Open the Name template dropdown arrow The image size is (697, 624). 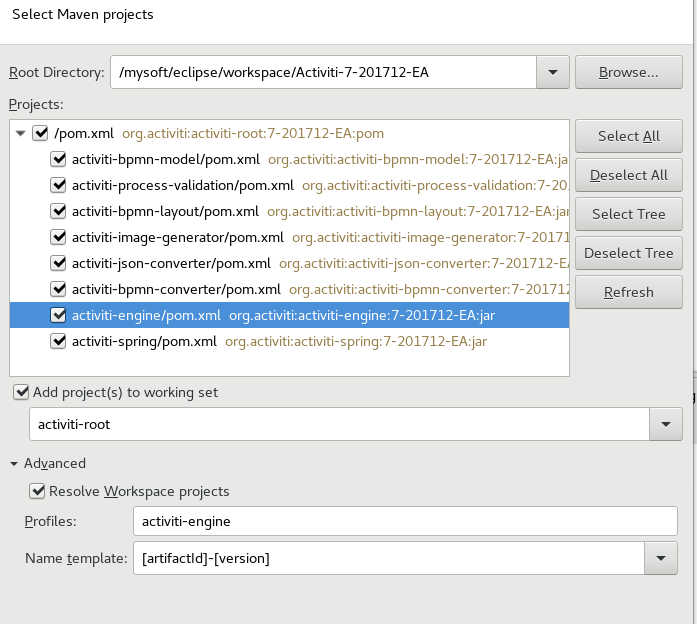659,558
